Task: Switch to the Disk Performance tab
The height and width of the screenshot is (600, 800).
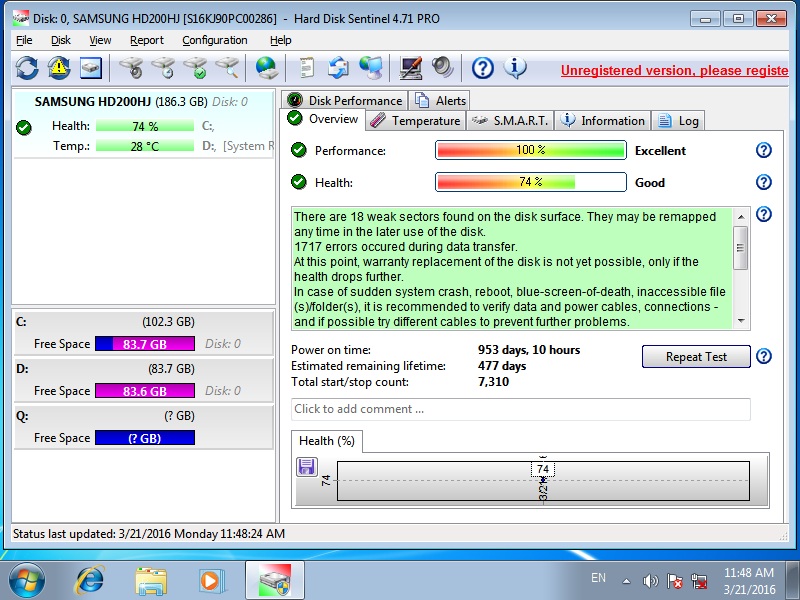Action: 344,101
